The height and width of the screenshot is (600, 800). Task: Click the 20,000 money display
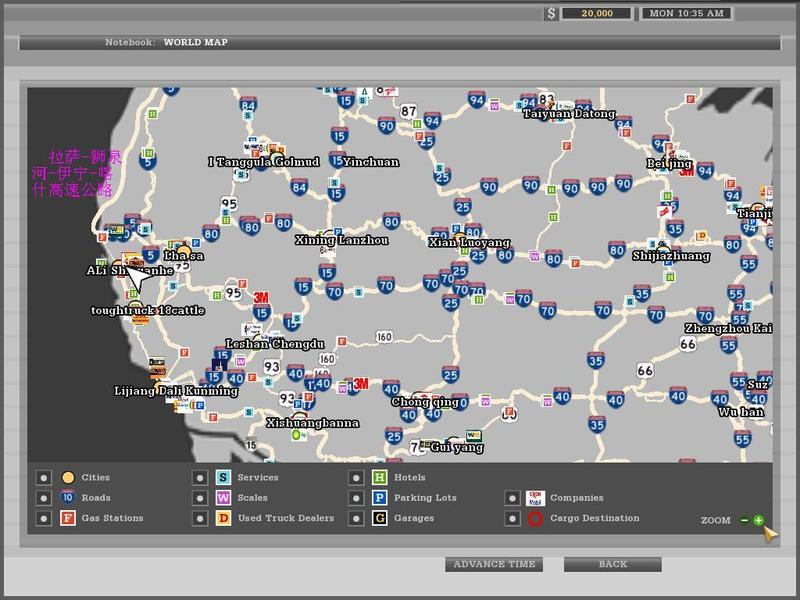596,14
